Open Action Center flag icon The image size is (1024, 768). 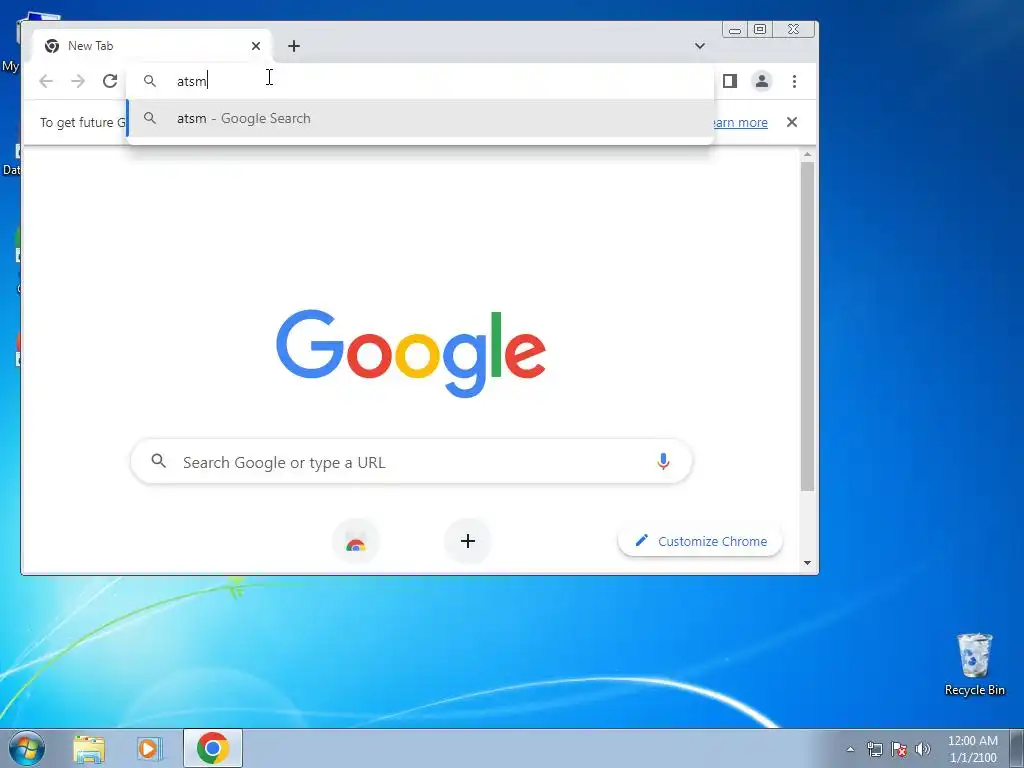pos(899,749)
